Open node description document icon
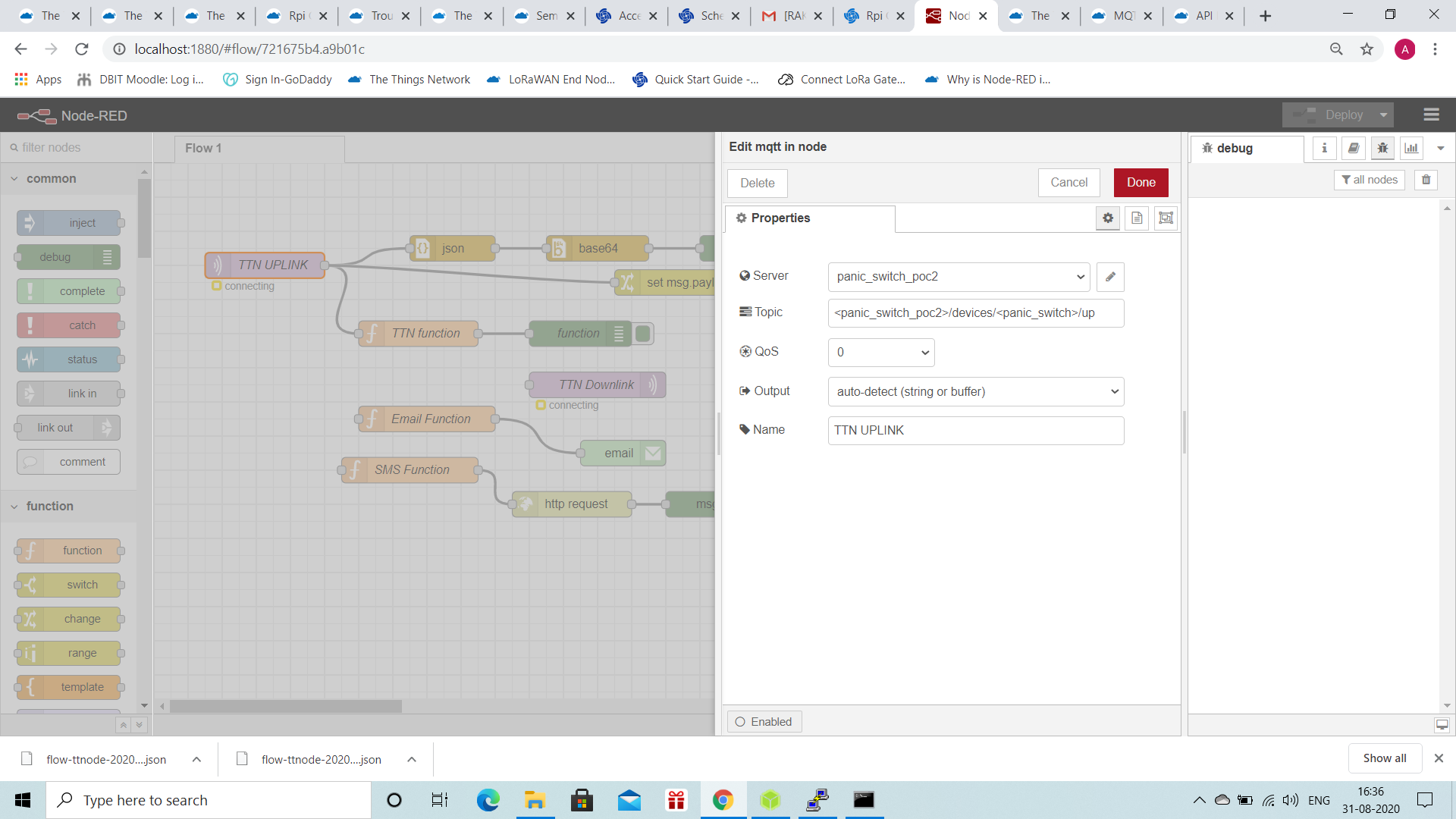Image resolution: width=1456 pixels, height=819 pixels. 1137,218
